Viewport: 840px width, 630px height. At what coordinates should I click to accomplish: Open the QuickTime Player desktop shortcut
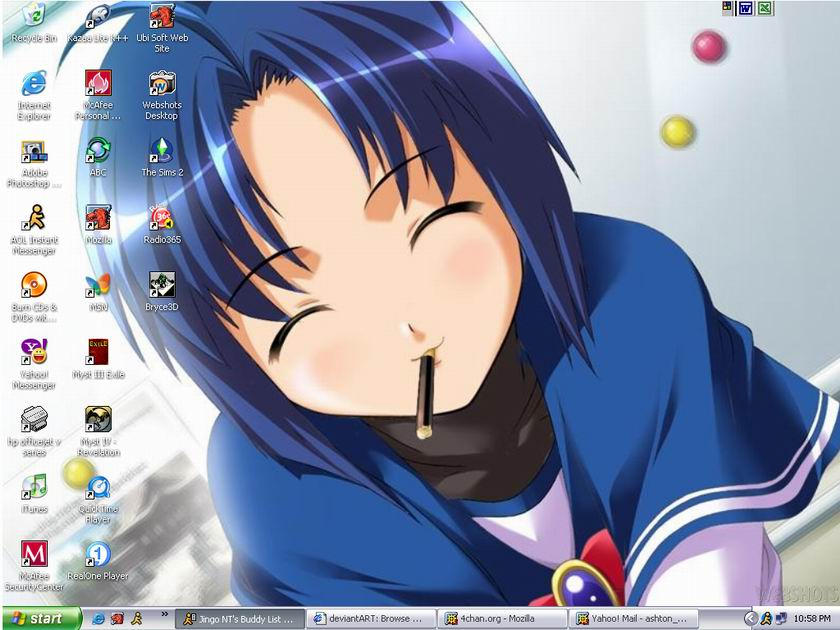click(x=98, y=500)
